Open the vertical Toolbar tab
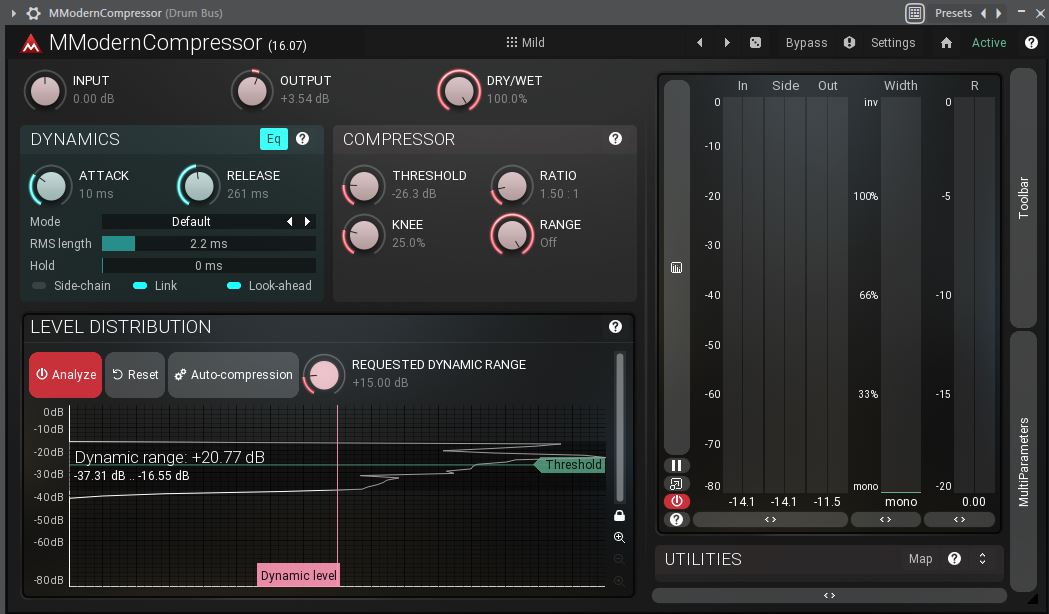Viewport: 1049px width, 614px height. pos(1023,197)
